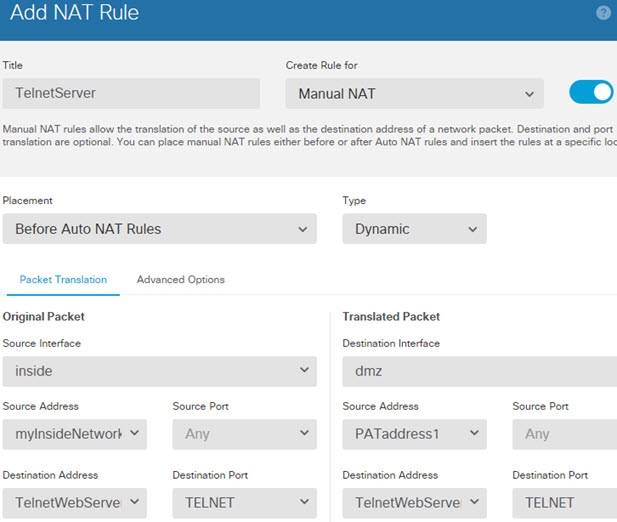This screenshot has height=522, width=617.
Task: Open the translated packet Source Port Any dropdown
Action: tap(565, 434)
